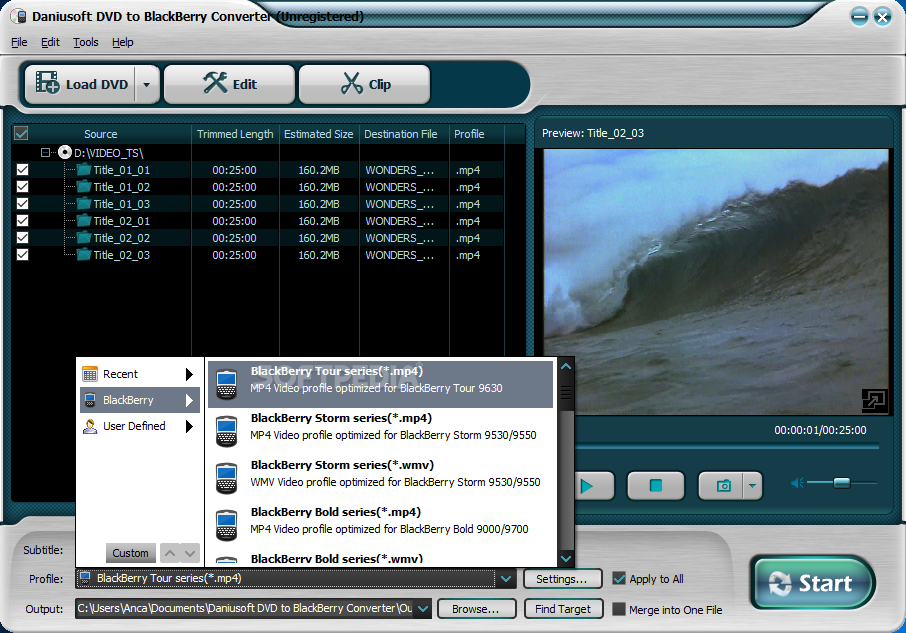This screenshot has height=633, width=906.
Task: Click the folder icon of Title_01_03
Action: pos(84,204)
